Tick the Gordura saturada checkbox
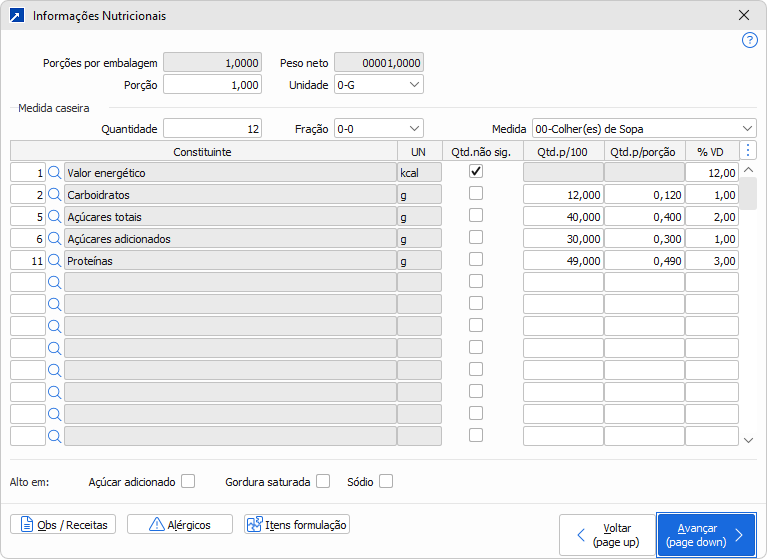Image resolution: width=767 pixels, height=559 pixels. [323, 481]
